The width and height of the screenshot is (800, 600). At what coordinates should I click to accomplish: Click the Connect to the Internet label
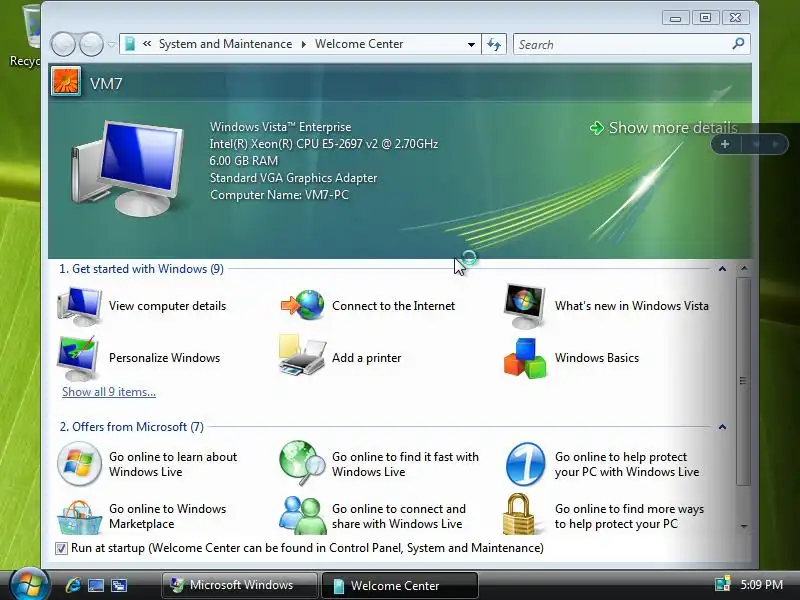pos(393,306)
